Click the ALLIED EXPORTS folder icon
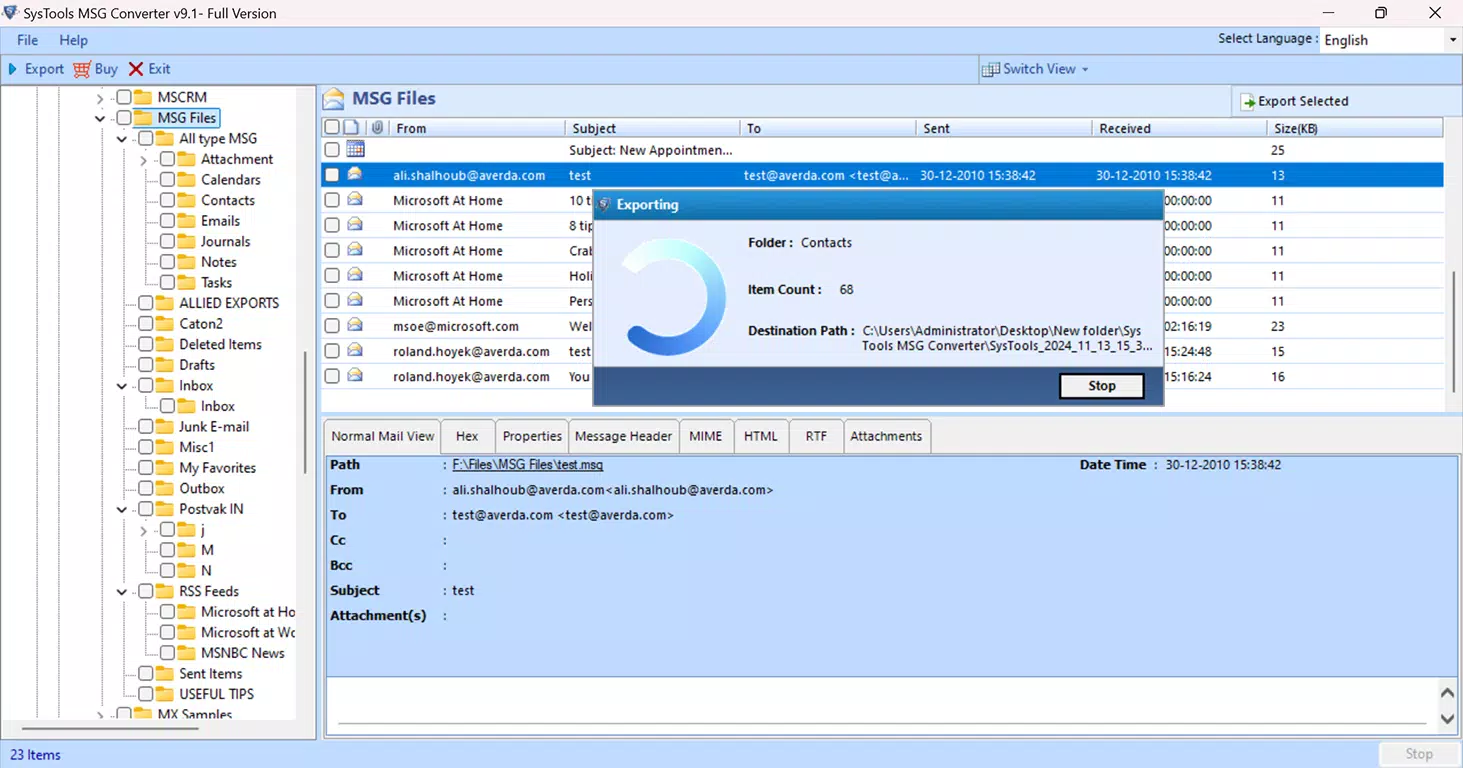The width and height of the screenshot is (1463, 768). click(165, 303)
